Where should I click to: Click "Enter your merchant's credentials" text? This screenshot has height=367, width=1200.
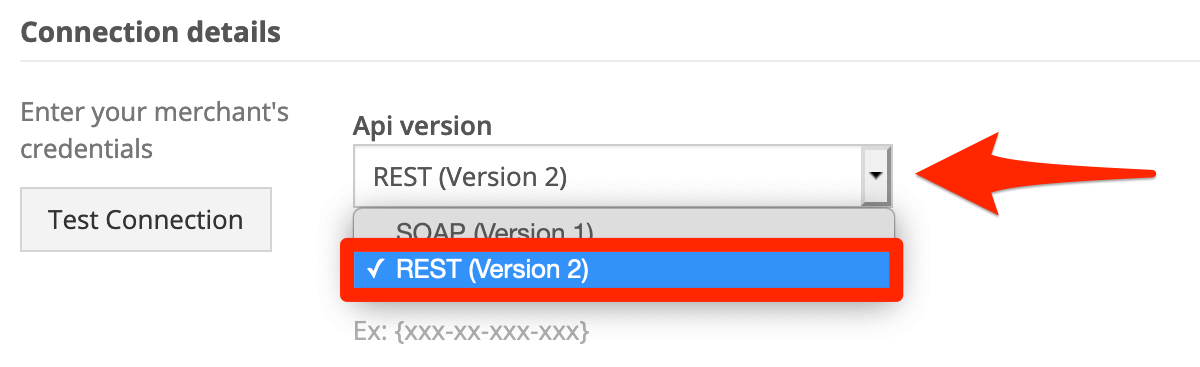click(155, 130)
